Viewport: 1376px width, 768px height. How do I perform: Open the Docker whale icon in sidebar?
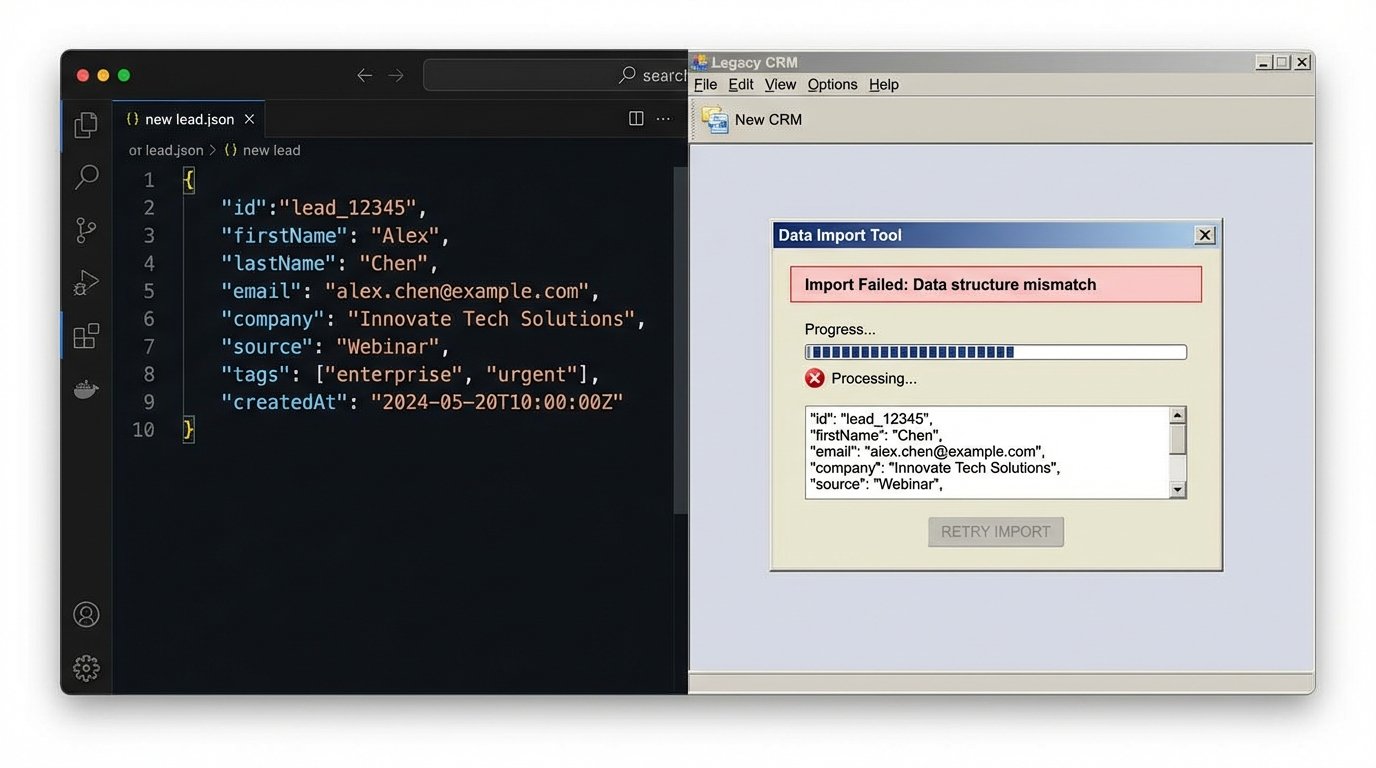86,389
